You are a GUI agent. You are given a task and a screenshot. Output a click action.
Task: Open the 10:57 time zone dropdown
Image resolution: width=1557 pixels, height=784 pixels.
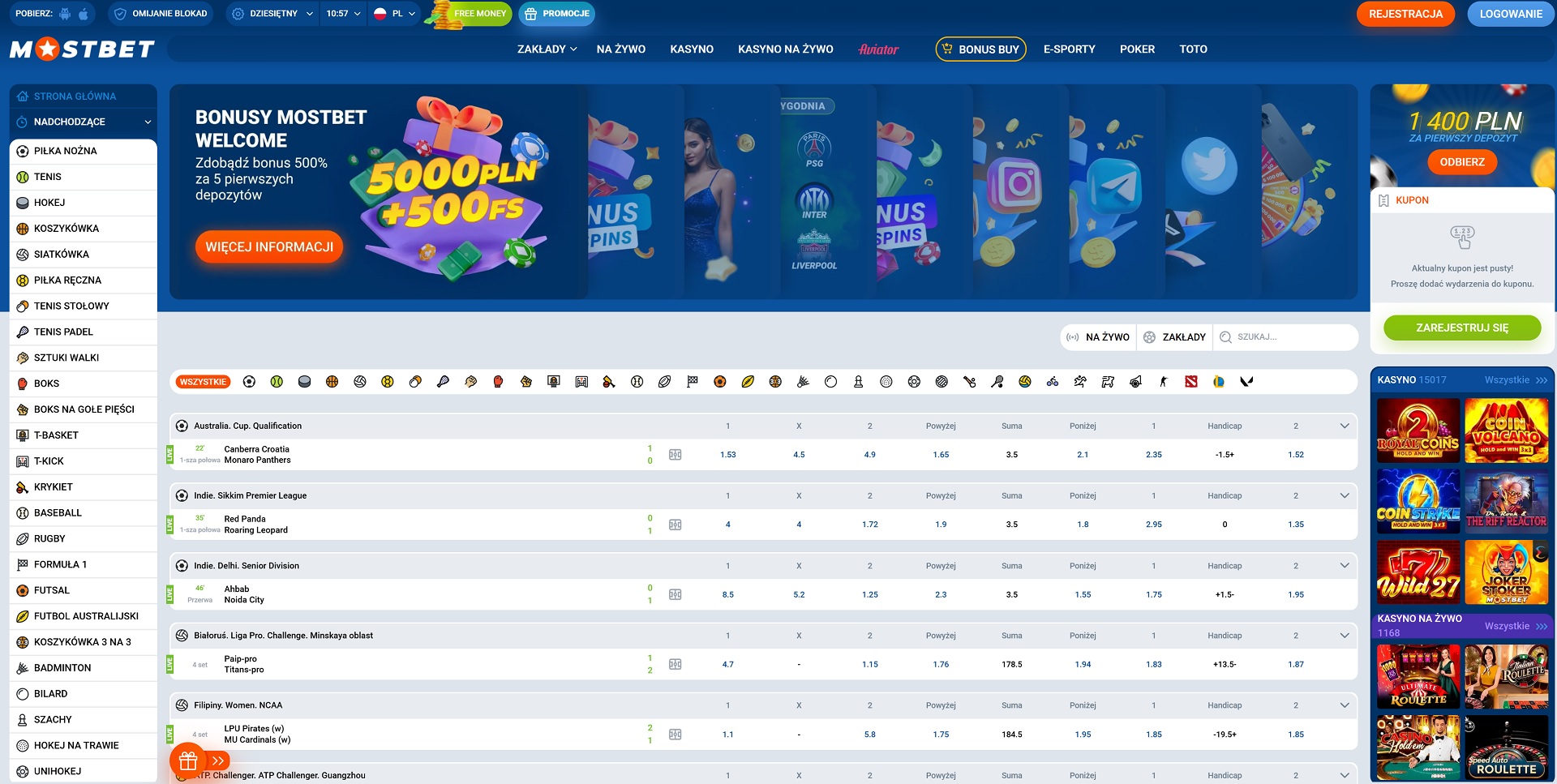pyautogui.click(x=343, y=14)
